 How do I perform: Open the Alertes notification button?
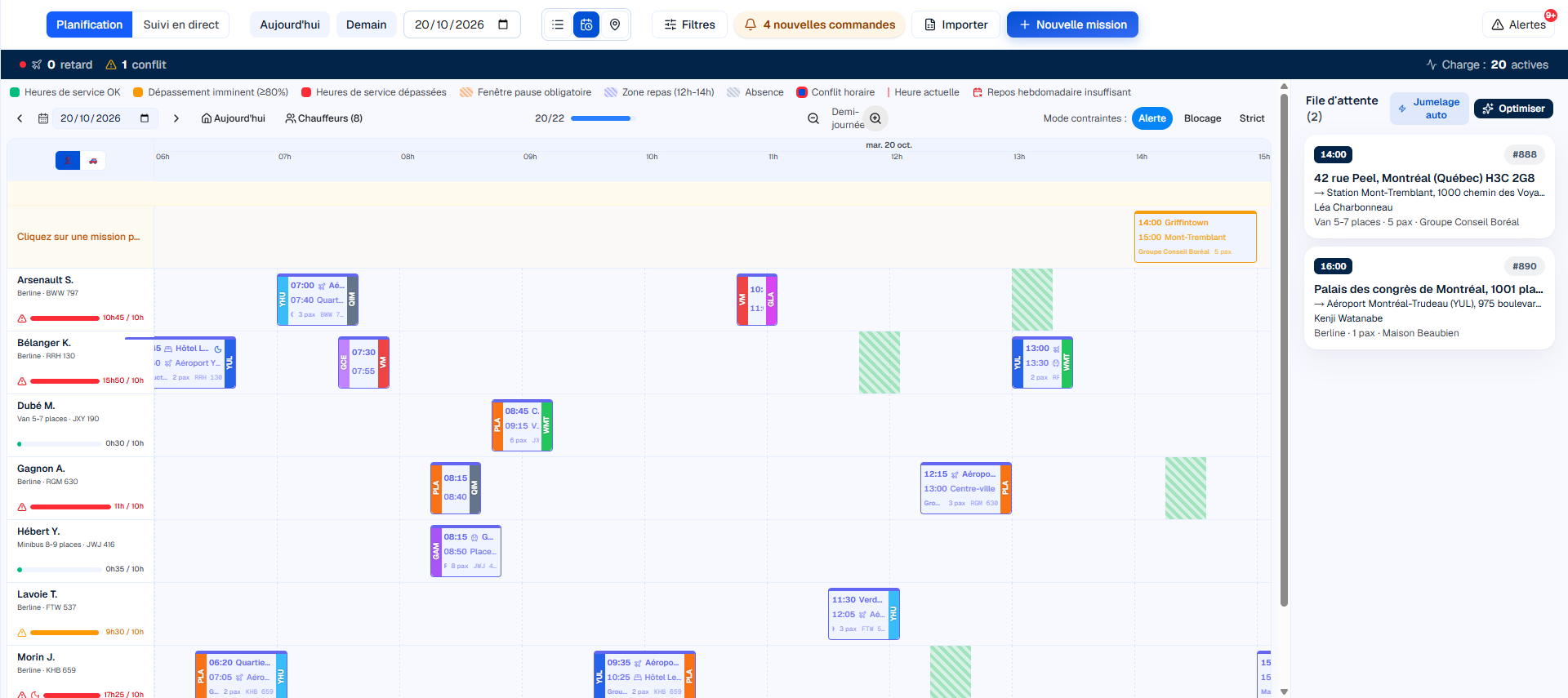point(1519,24)
